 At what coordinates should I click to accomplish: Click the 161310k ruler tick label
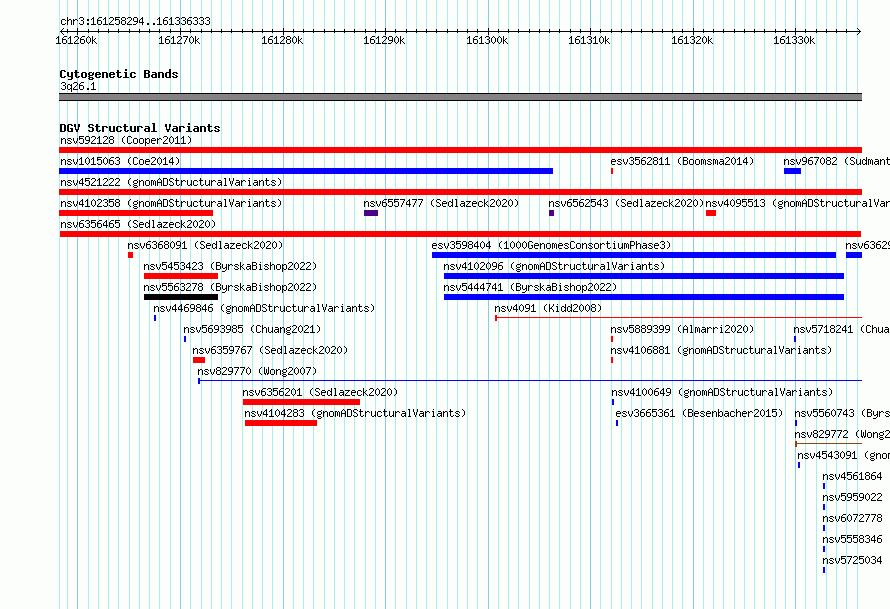click(589, 40)
